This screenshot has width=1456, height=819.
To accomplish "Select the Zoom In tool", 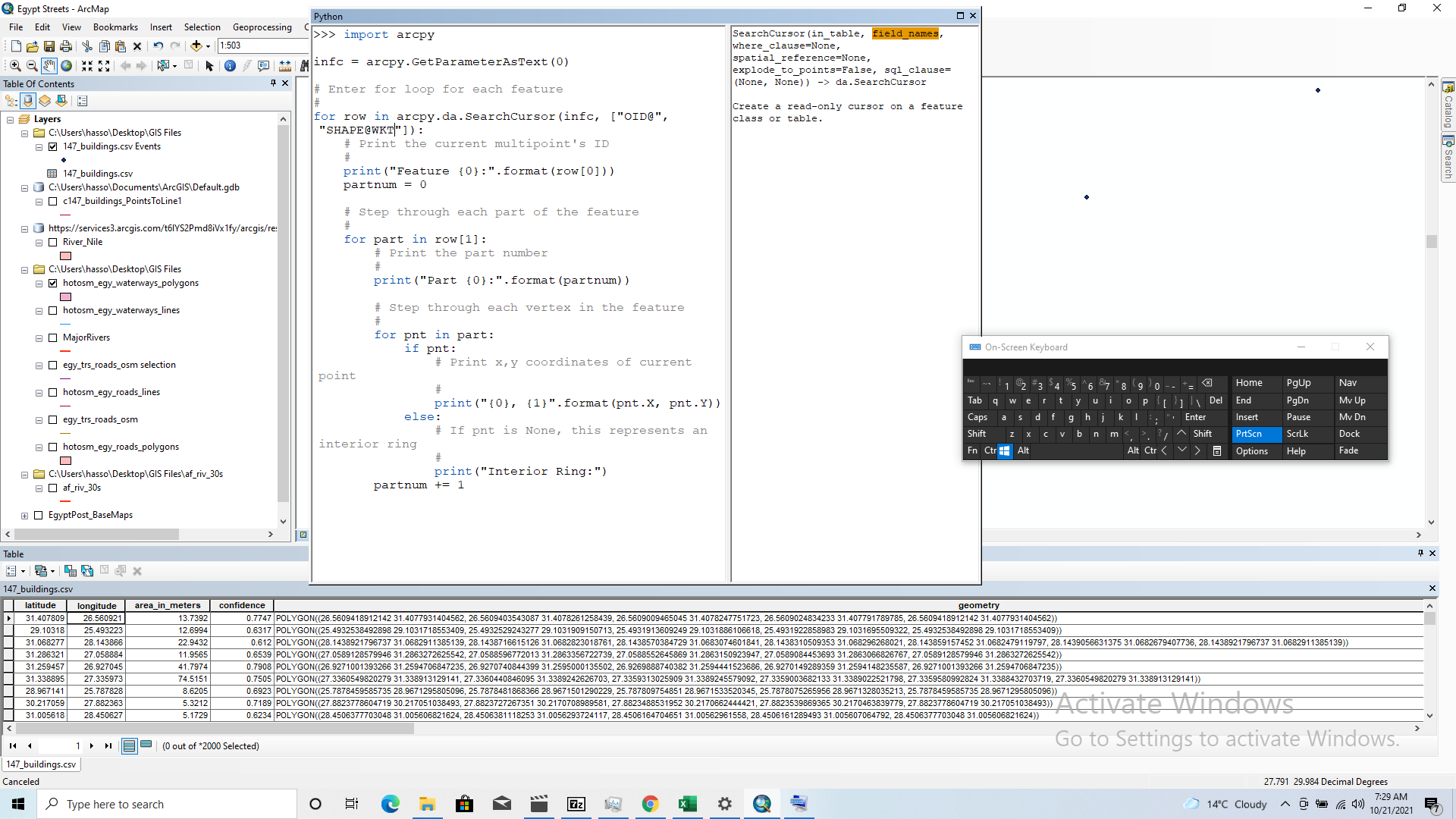I will [x=15, y=65].
